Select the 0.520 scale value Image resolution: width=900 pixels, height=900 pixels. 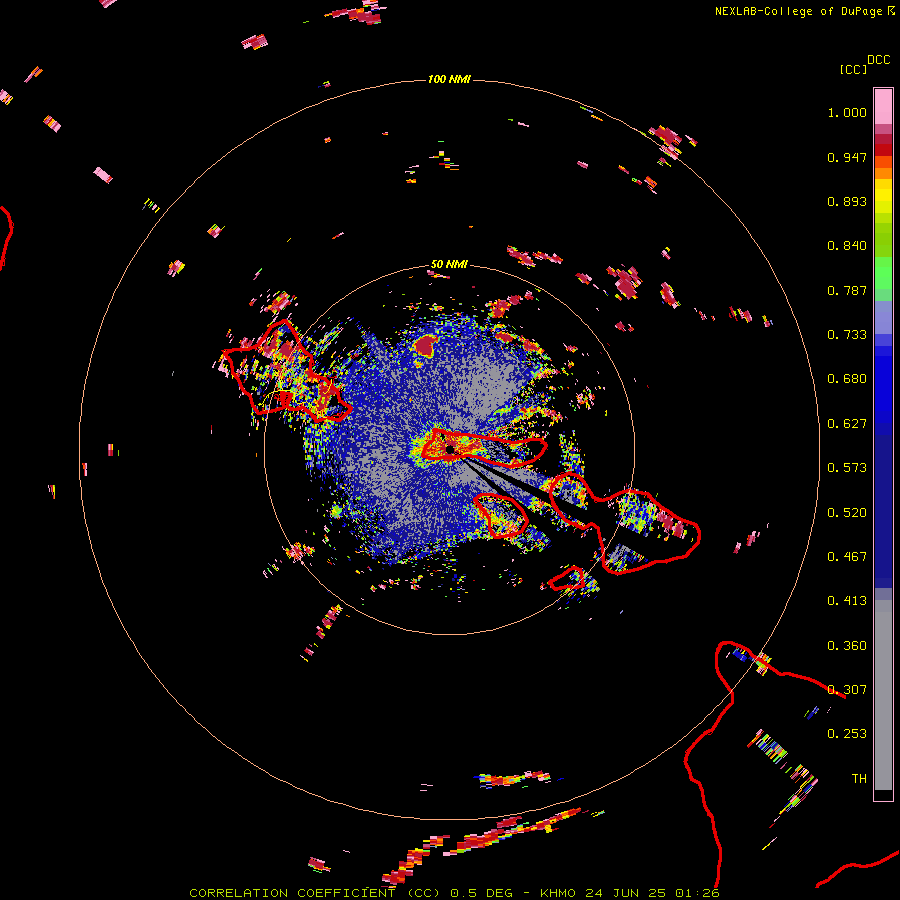coord(847,513)
